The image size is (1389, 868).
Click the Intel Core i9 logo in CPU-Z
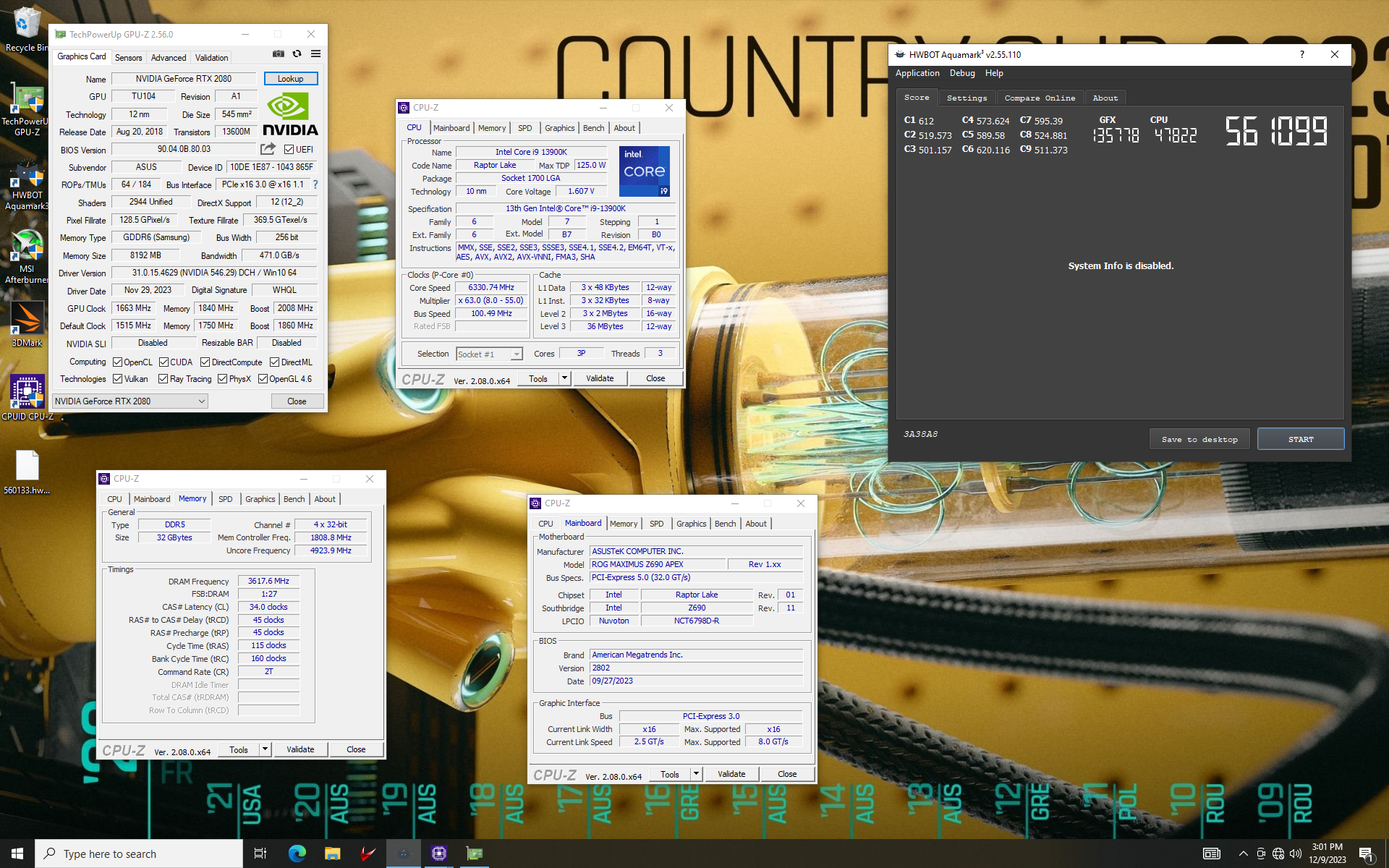point(644,171)
